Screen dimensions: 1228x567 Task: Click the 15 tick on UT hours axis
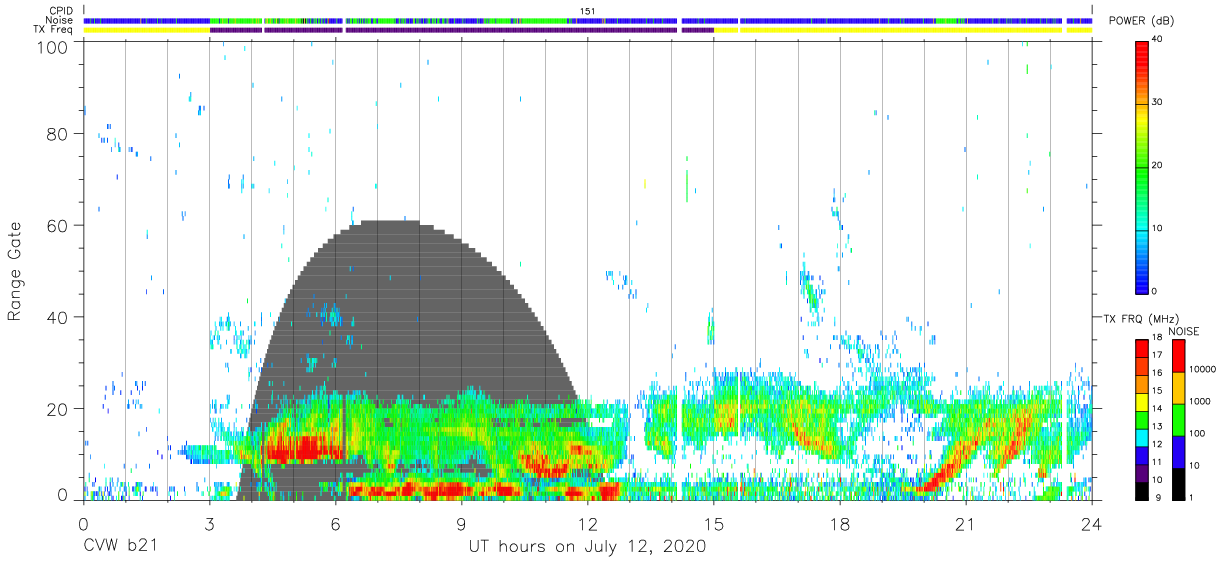tap(714, 523)
